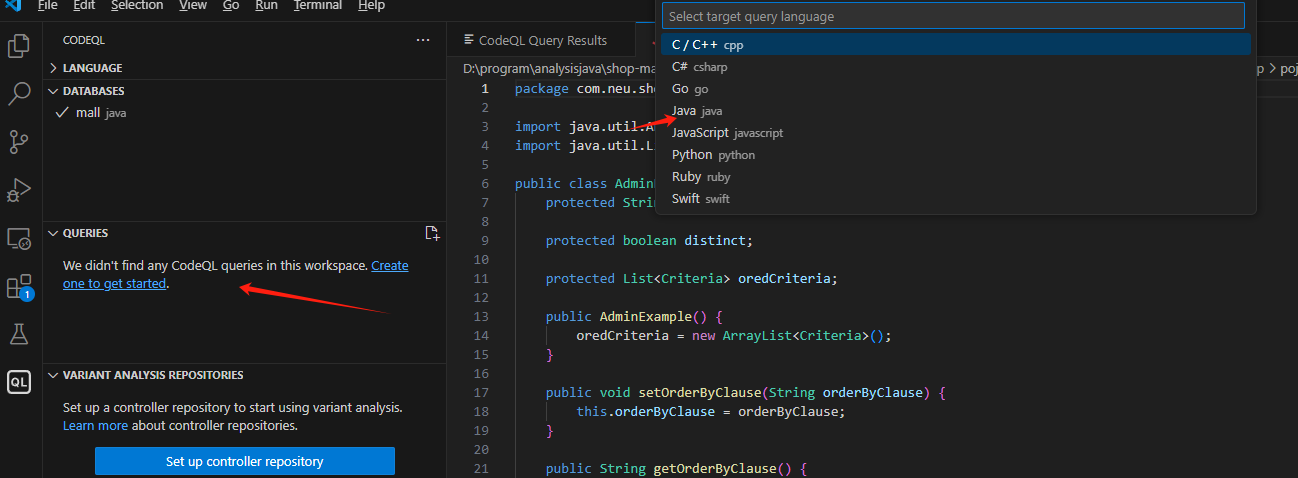1298x478 pixels.
Task: Select the mall java database
Action: [245, 112]
